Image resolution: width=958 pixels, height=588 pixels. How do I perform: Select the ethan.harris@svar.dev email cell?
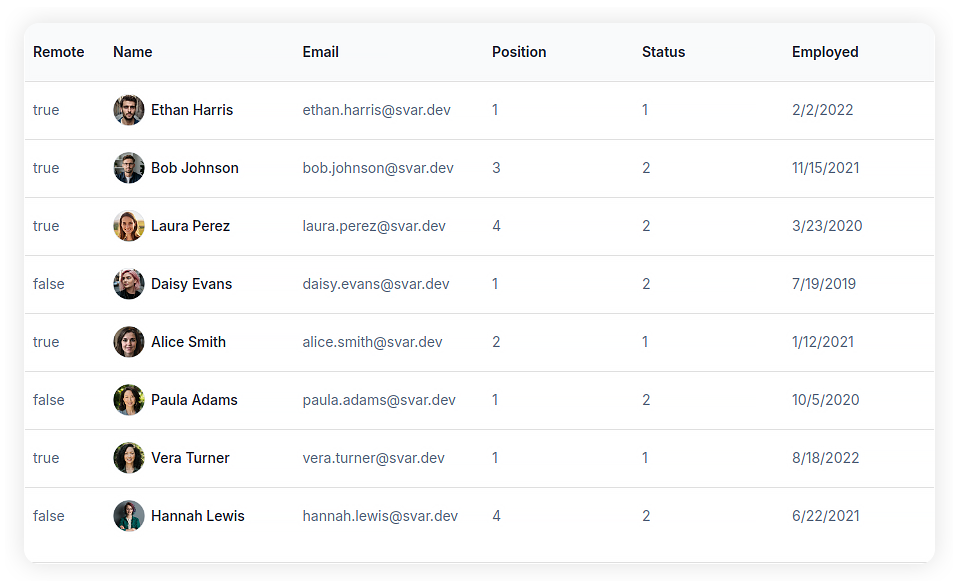(376, 110)
